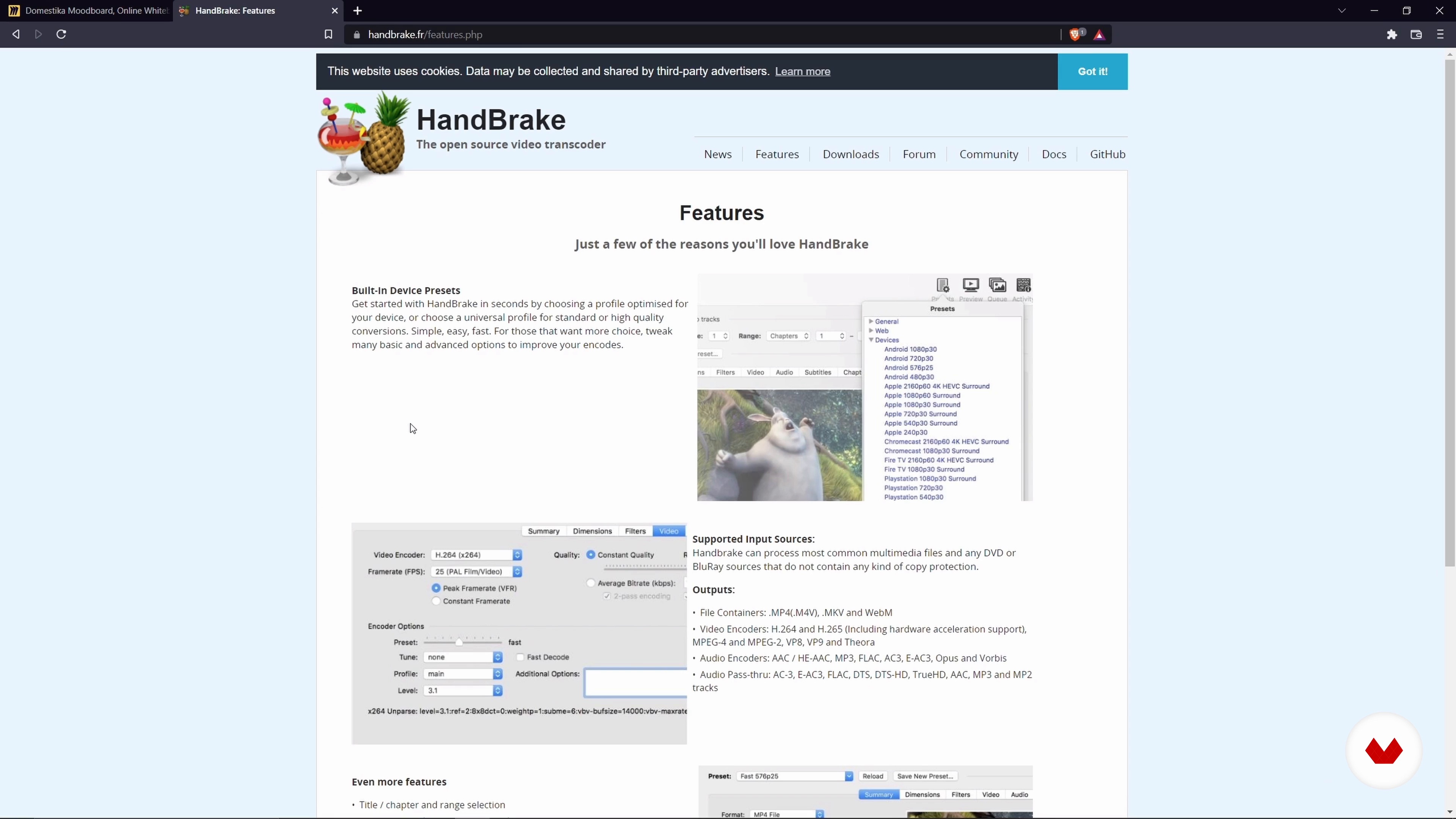Viewport: 1456px width, 819px height.
Task: Open the Video Encoder H.264 dropdown
Action: (x=476, y=555)
